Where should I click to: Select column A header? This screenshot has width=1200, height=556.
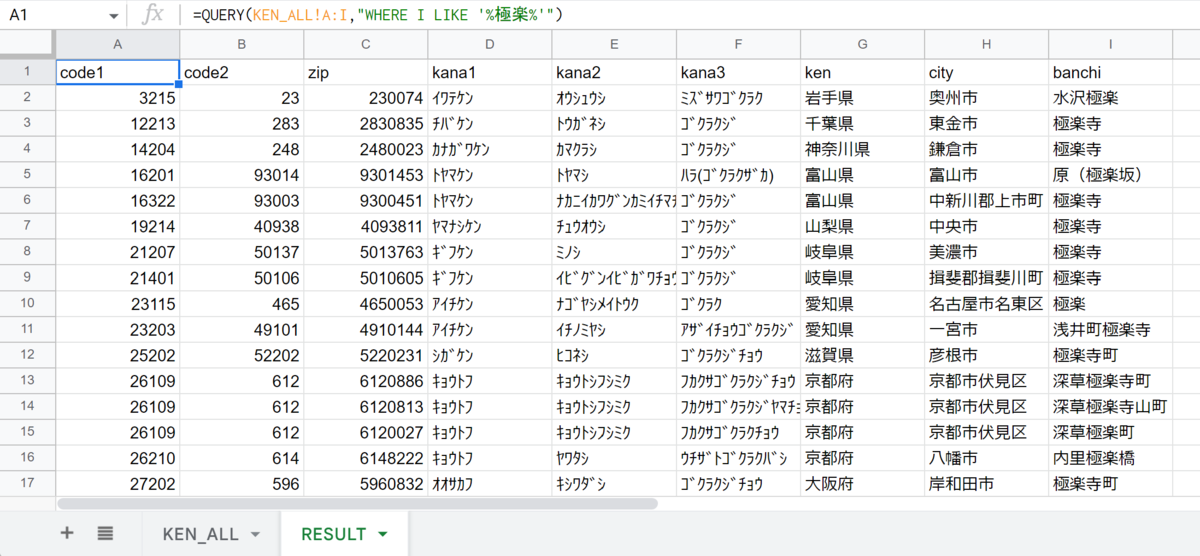pyautogui.click(x=118, y=44)
